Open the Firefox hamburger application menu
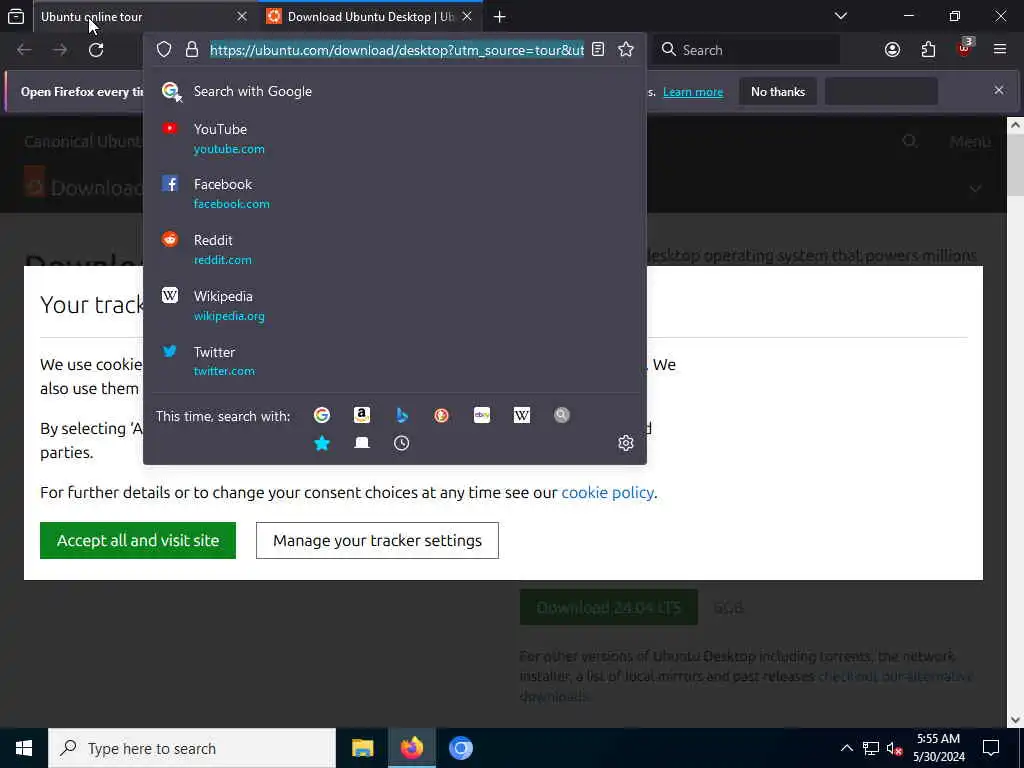 1000,50
